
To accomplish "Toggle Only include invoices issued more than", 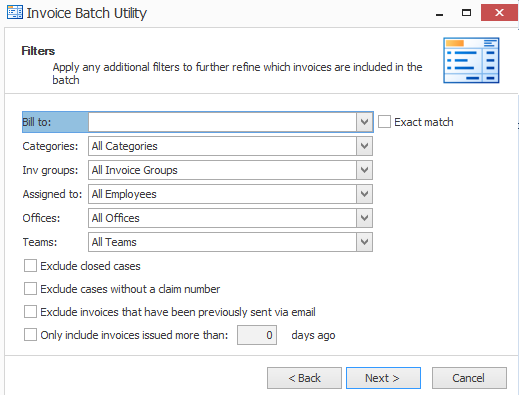I will pos(30,335).
